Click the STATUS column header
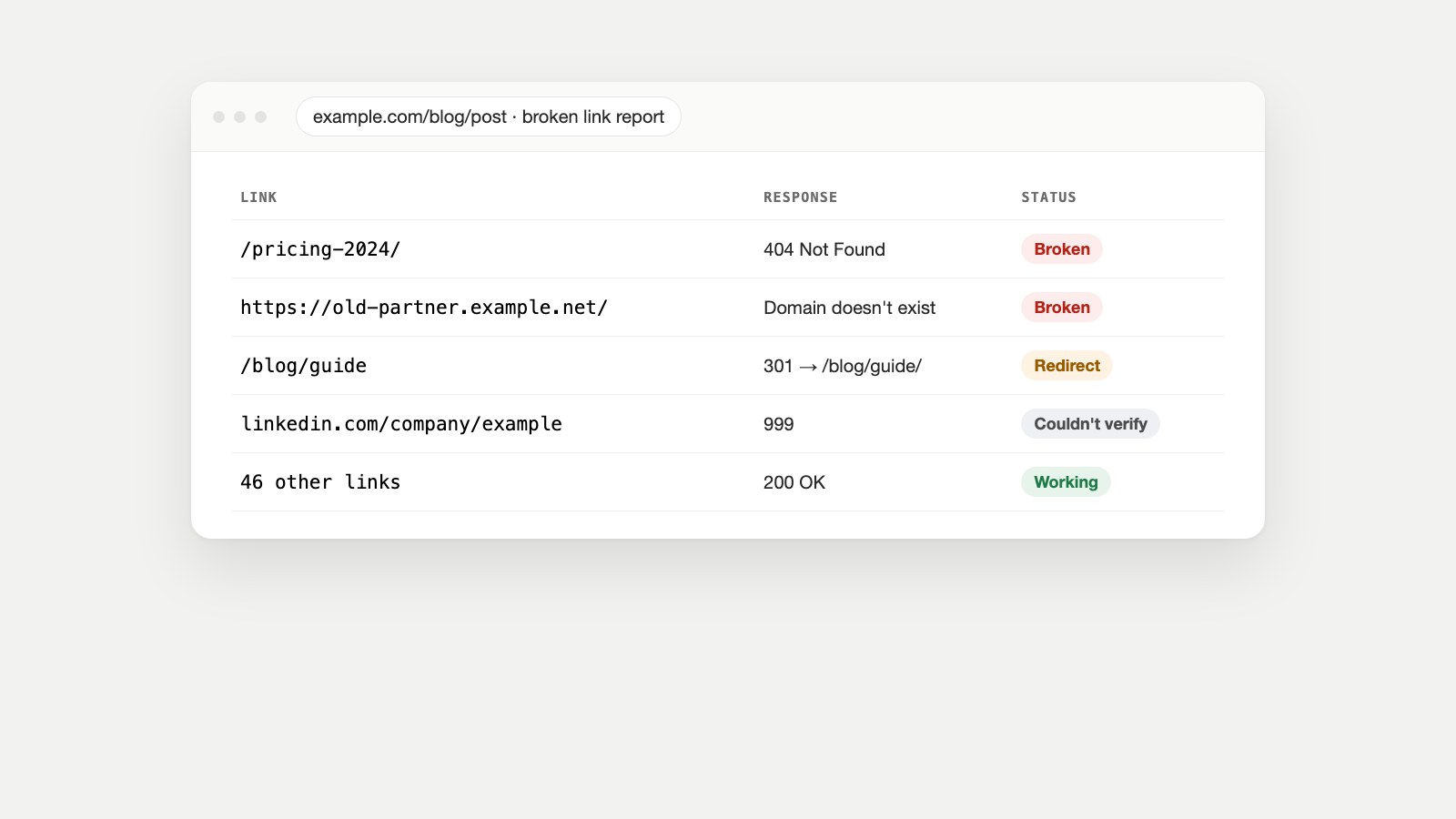Image resolution: width=1456 pixels, height=819 pixels. (1048, 197)
